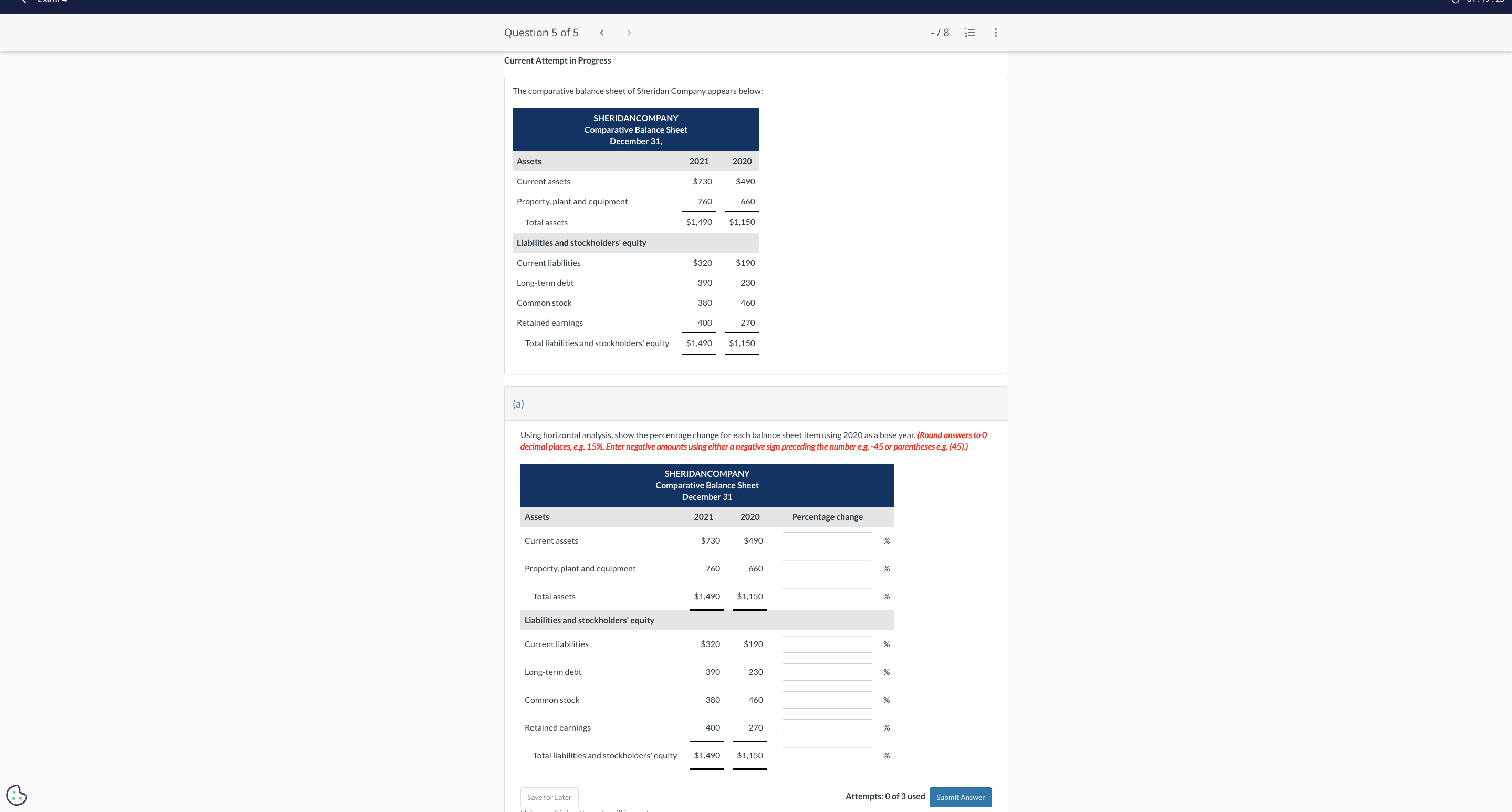
Task: Click Common stock percentage change field
Action: [827, 700]
